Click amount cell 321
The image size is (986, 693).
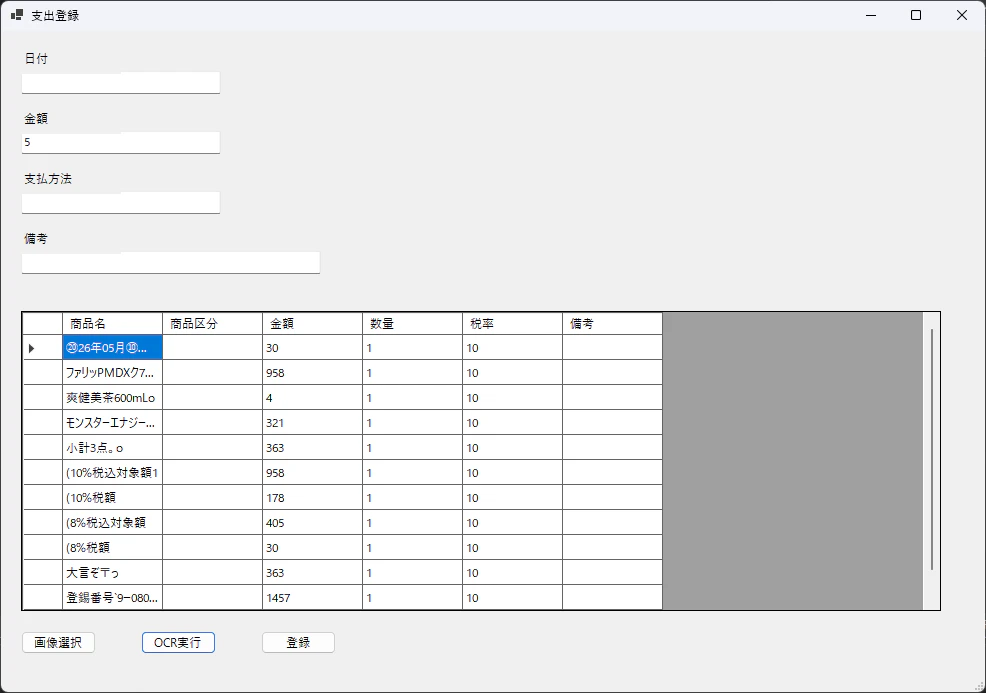[313, 423]
